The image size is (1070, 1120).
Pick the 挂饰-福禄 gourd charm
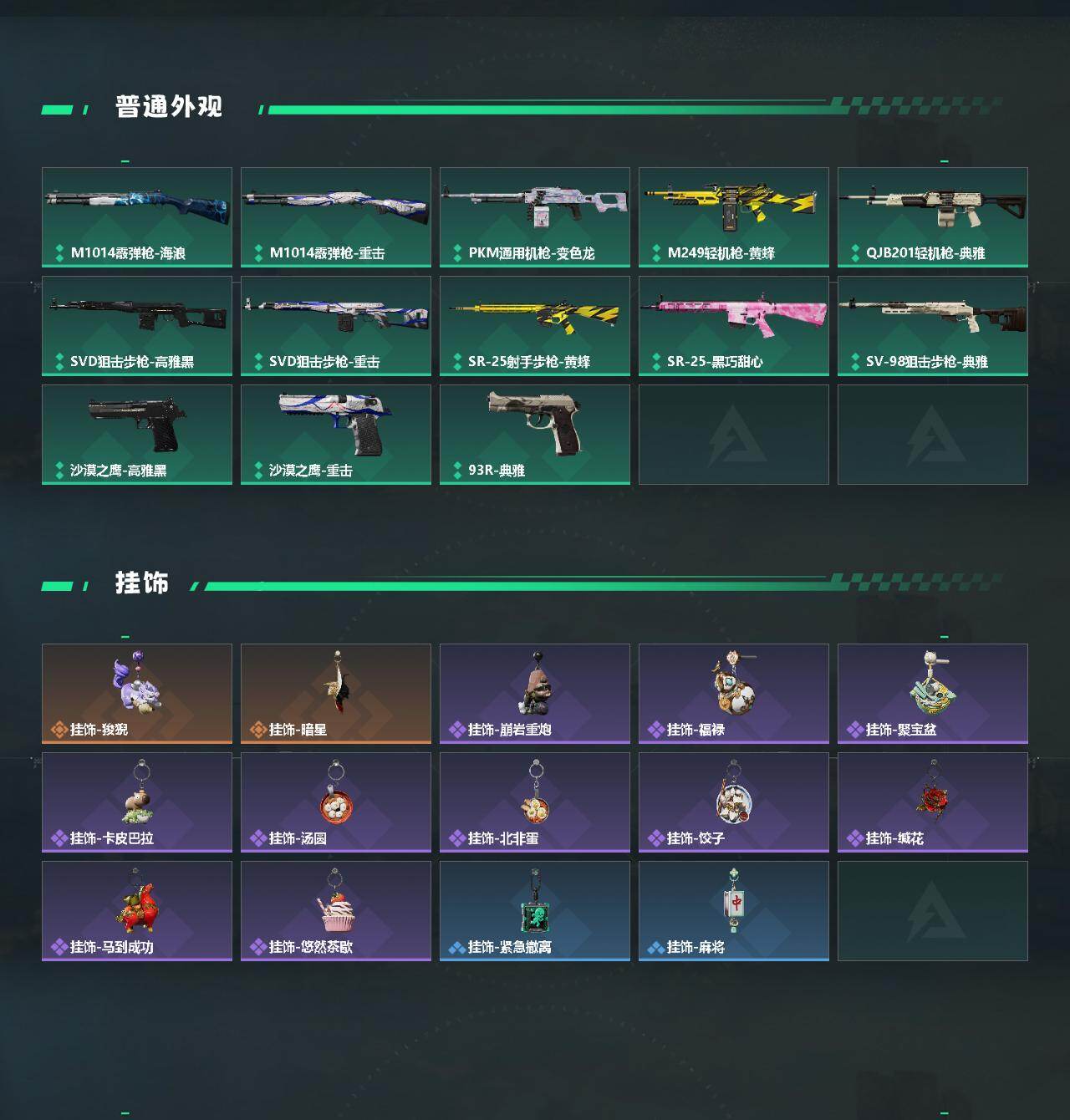(x=734, y=694)
